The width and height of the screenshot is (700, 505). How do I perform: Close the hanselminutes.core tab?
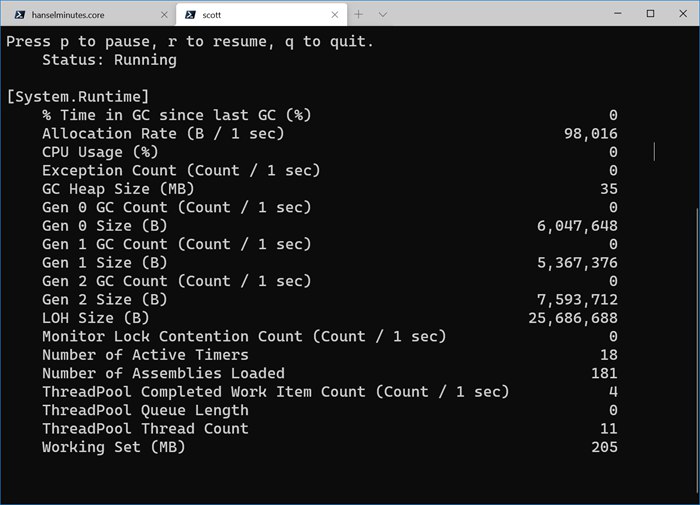164,15
